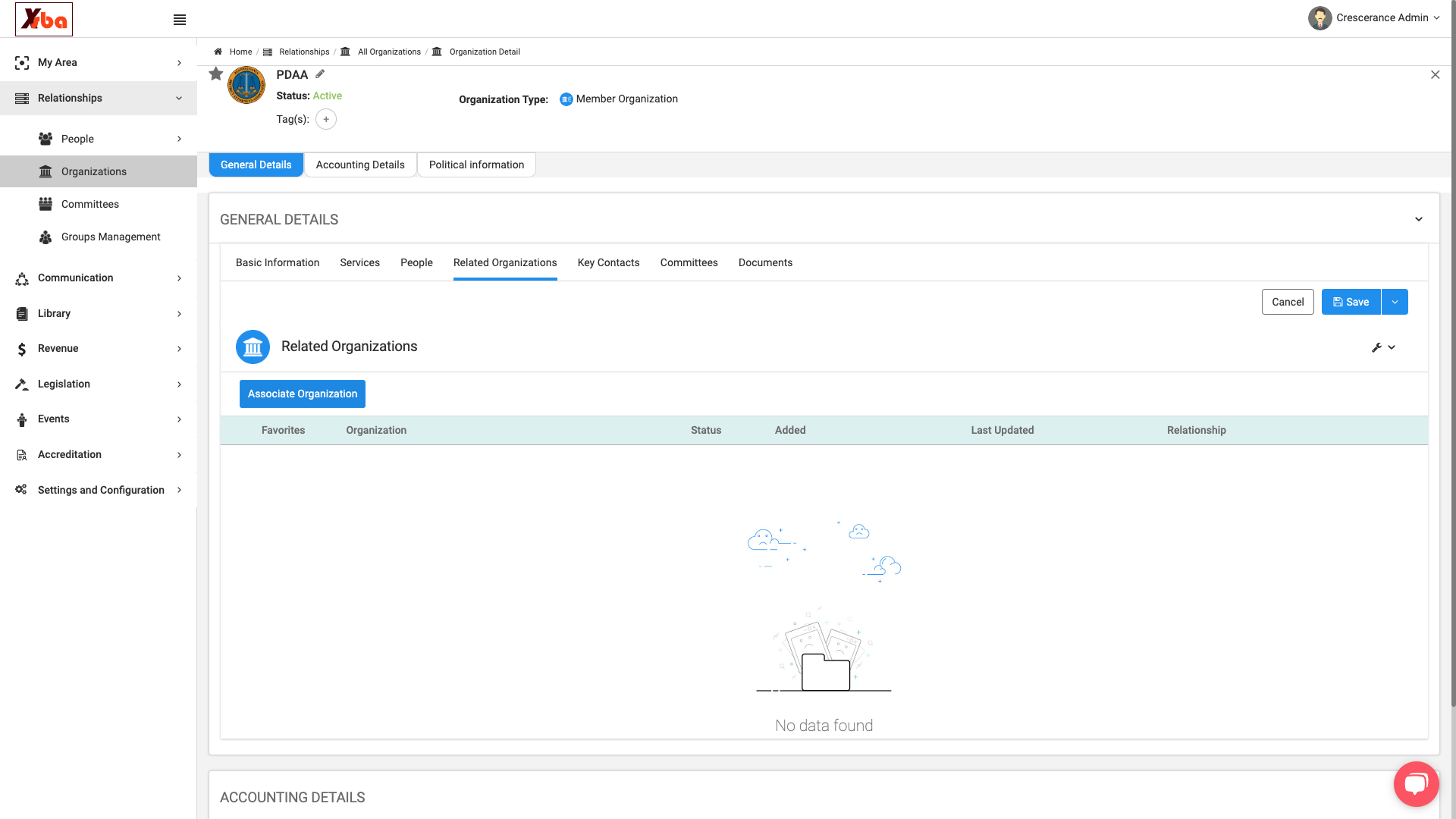Collapse the Relationships sidebar section
The width and height of the screenshot is (1456, 819).
[99, 98]
